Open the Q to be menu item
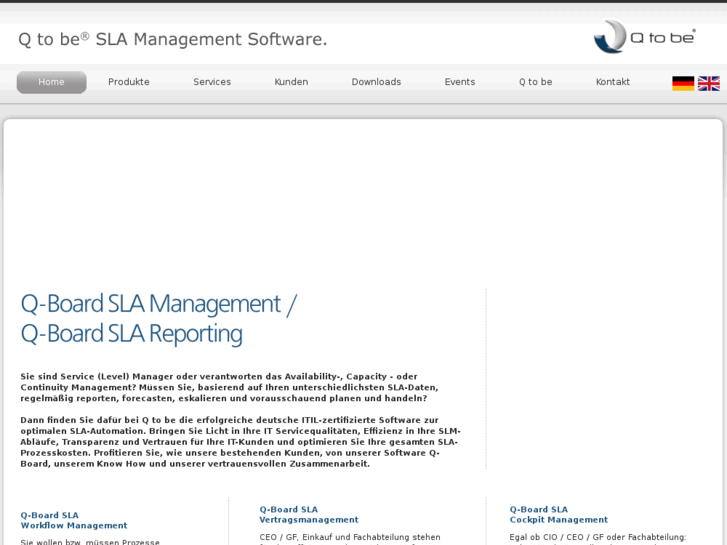Screen dimensions: 727x545 536,82
